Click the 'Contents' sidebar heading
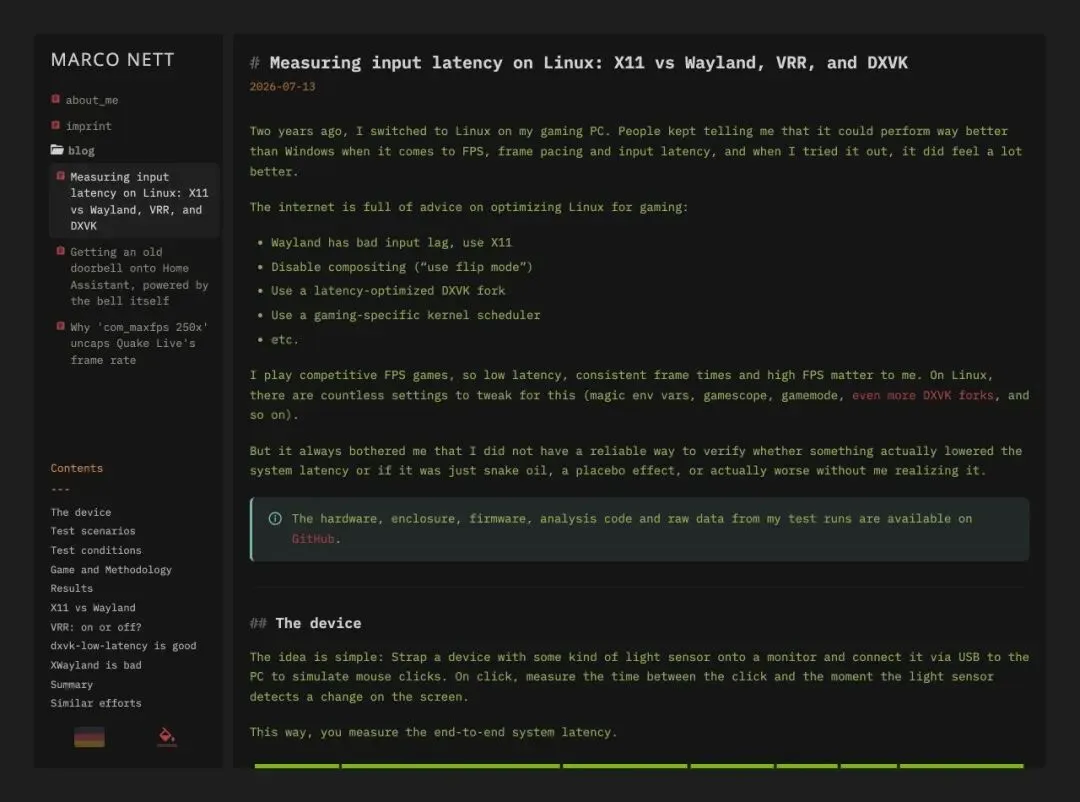The image size is (1080, 802). point(76,468)
